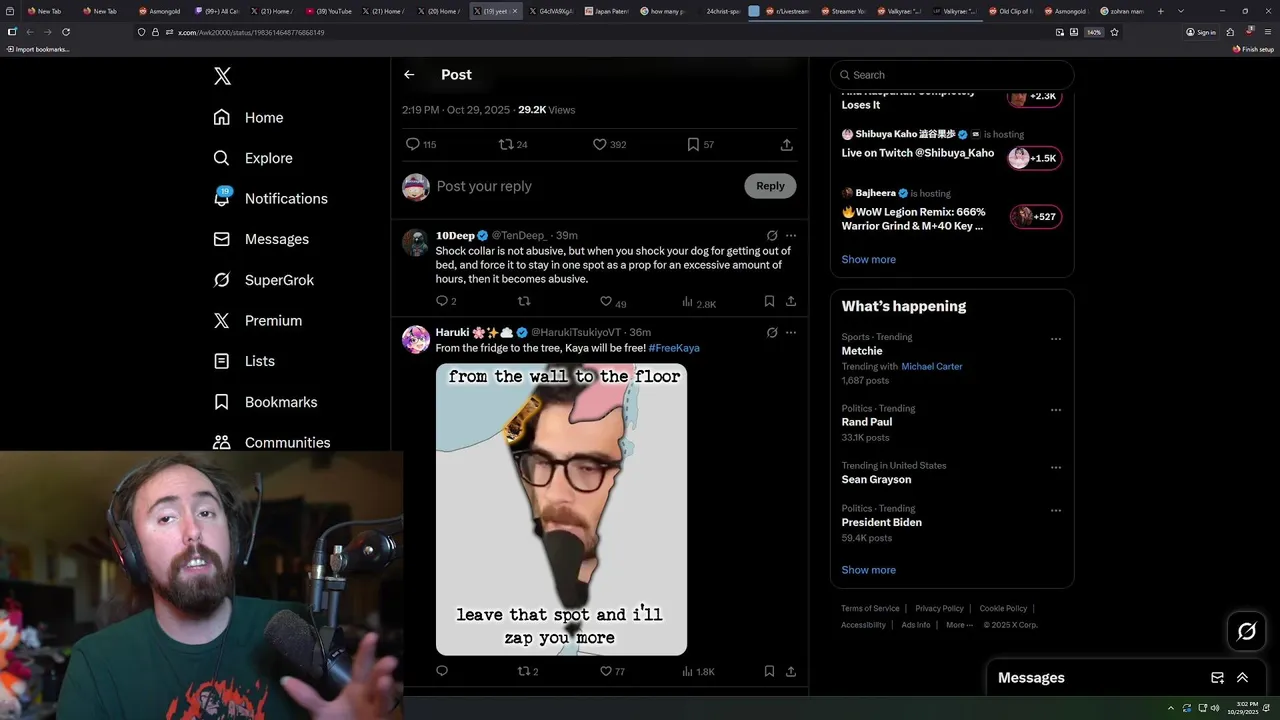Open the Rand Paul trending topic
The image size is (1280, 720).
click(x=866, y=422)
